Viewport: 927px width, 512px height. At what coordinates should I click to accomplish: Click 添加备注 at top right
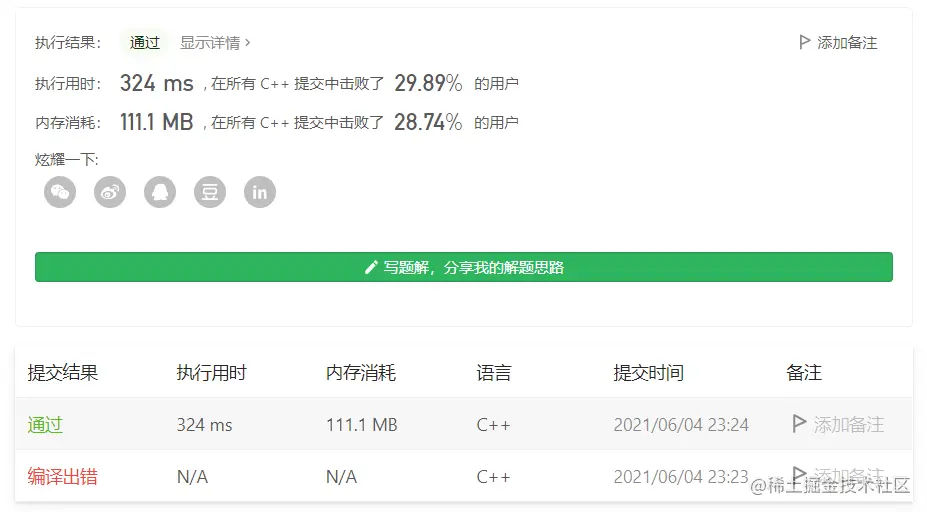pyautogui.click(x=847, y=43)
